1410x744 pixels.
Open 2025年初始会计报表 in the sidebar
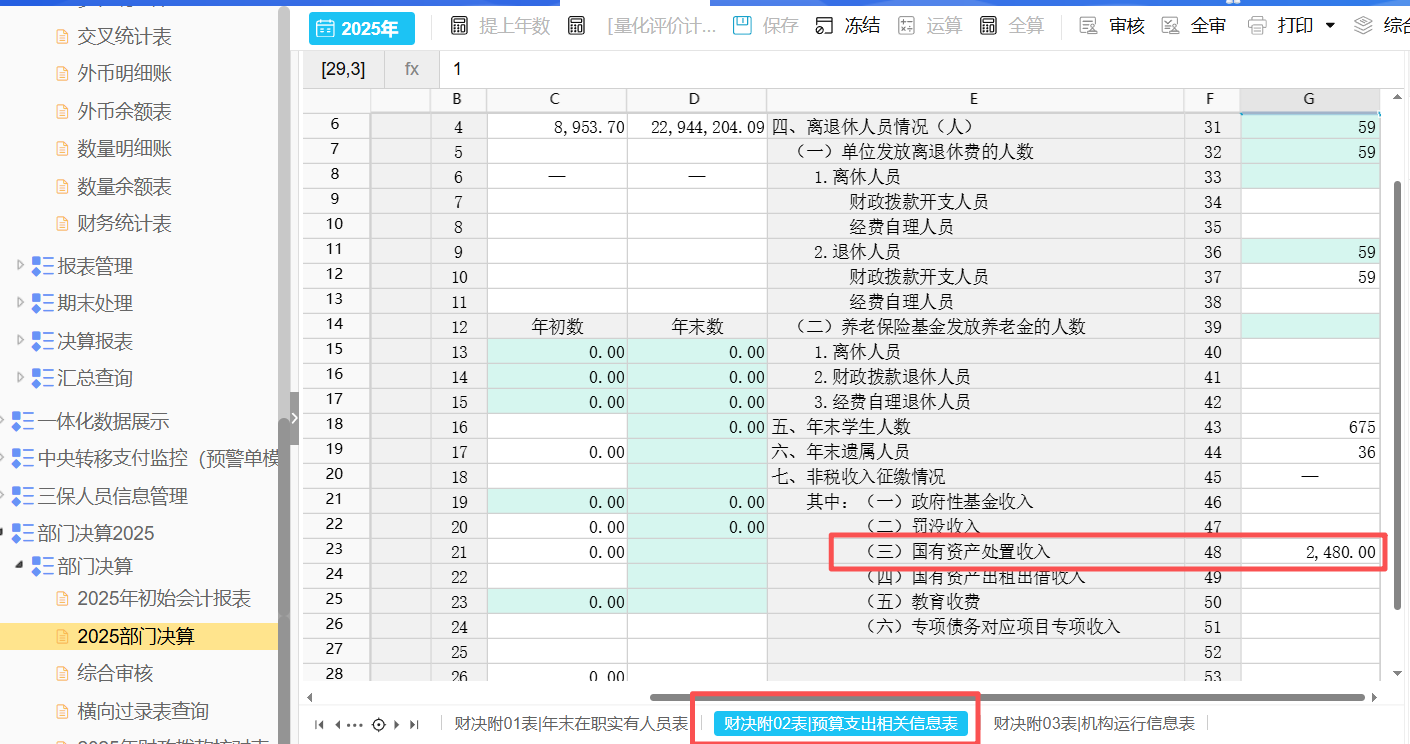click(164, 599)
